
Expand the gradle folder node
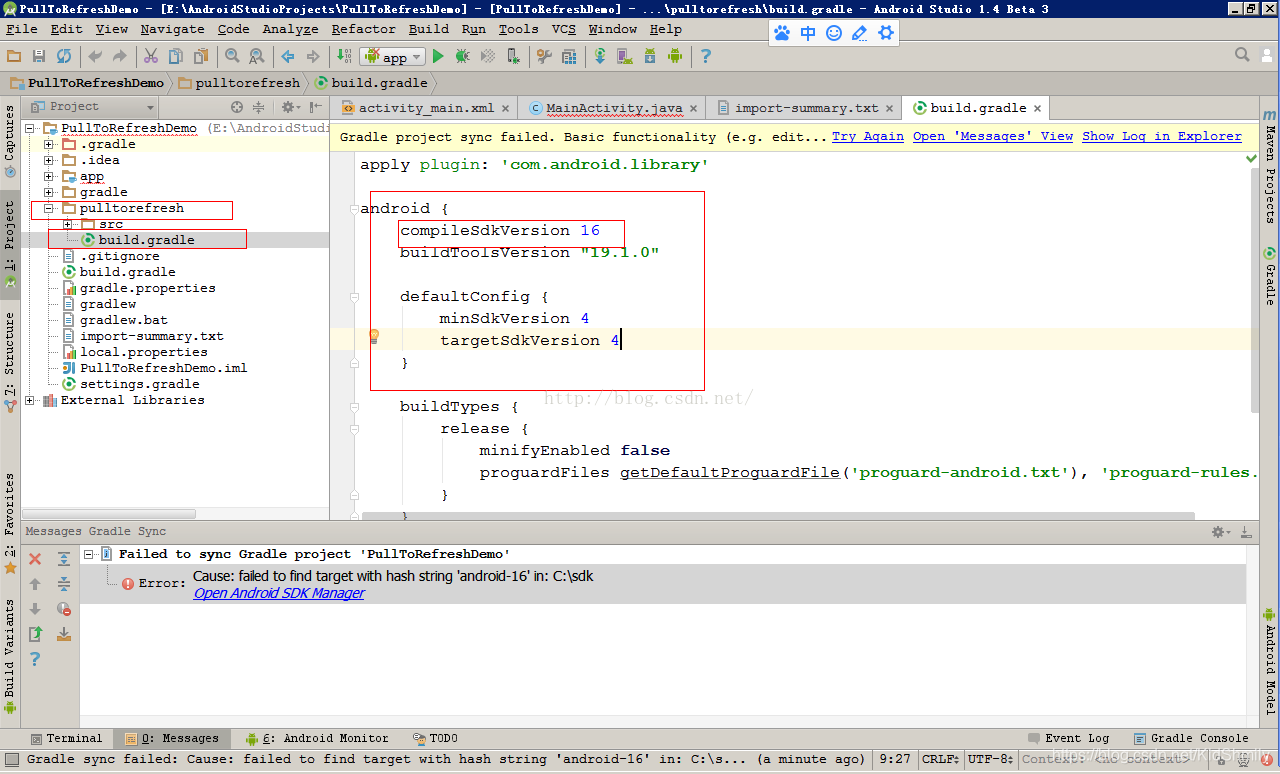click(x=49, y=192)
